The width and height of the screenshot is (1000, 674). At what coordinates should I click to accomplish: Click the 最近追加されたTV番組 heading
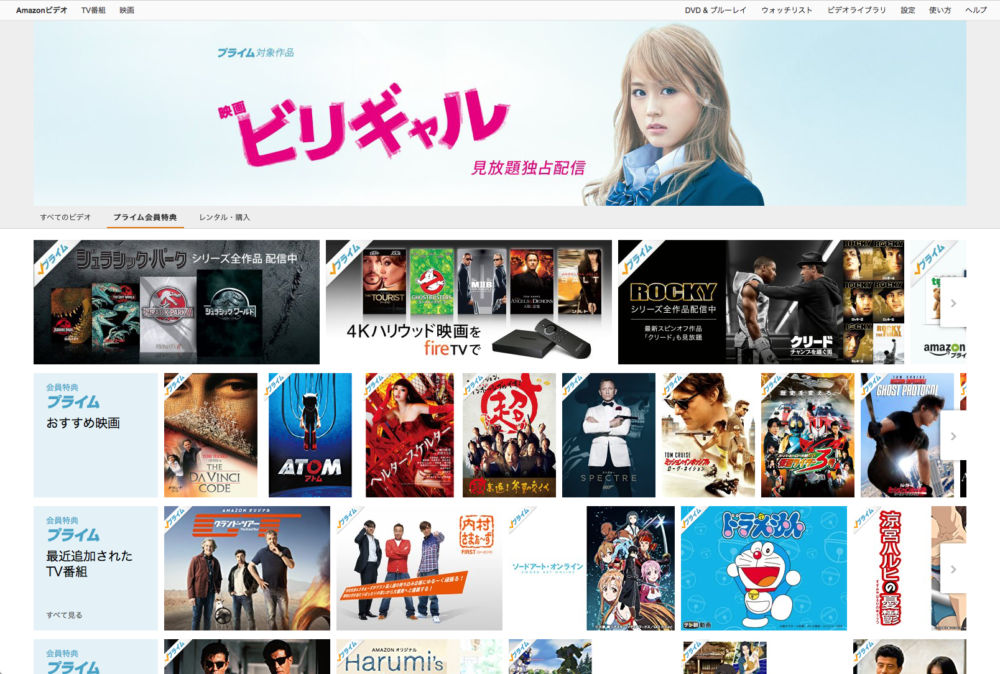(x=89, y=564)
